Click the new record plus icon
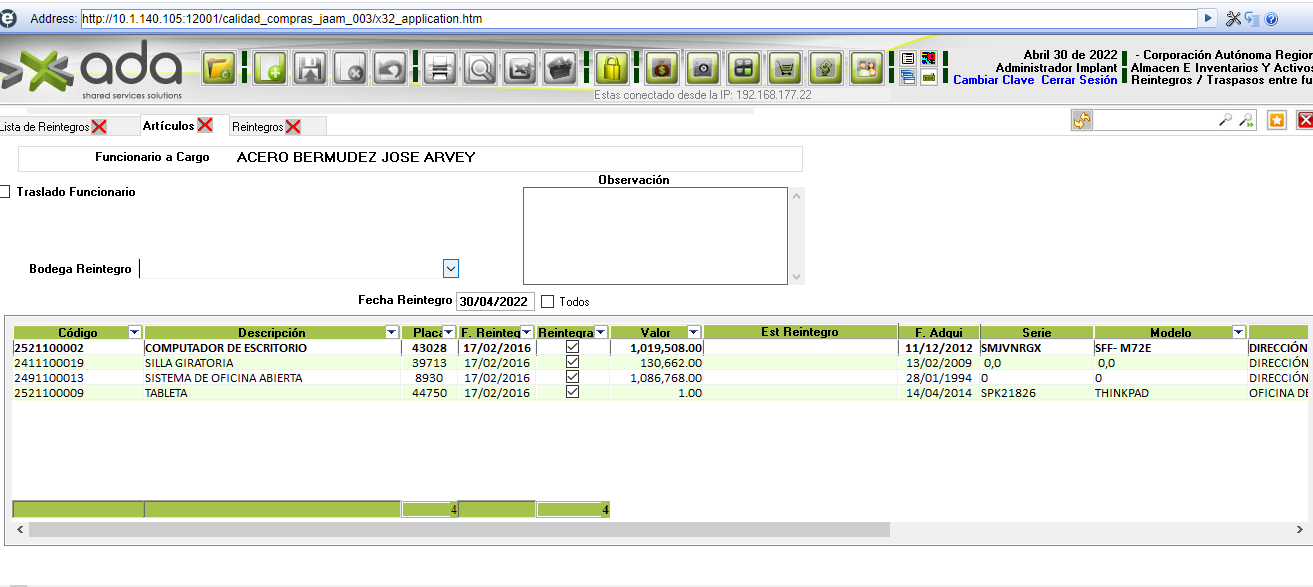Viewport: 1313px width, 587px height. coord(270,69)
